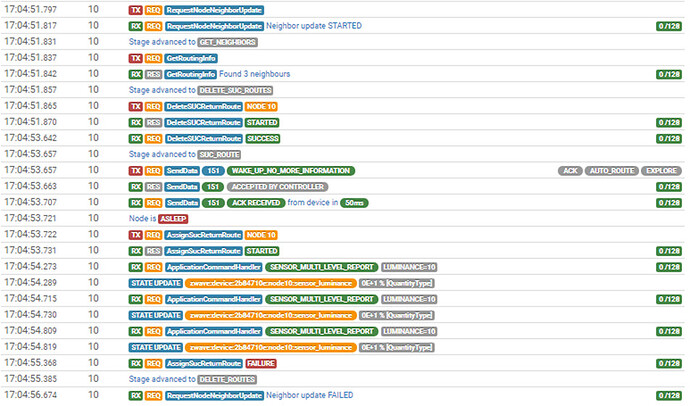
Task: Click the AUTO_ROUTE transmit option tag
Action: pyautogui.click(x=612, y=171)
